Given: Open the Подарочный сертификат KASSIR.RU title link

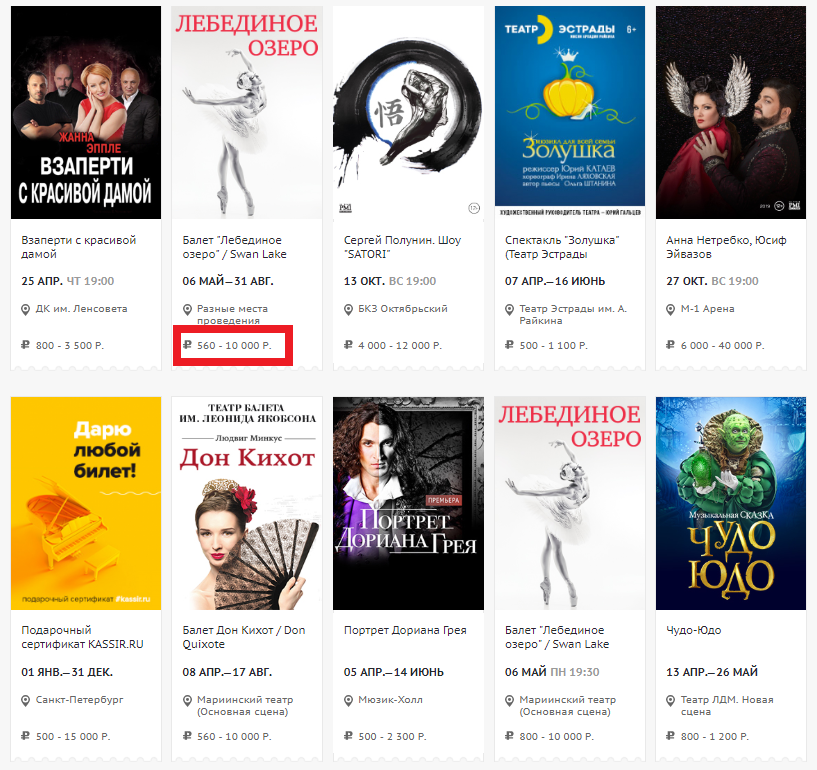Looking at the screenshot, I should coord(82,637).
